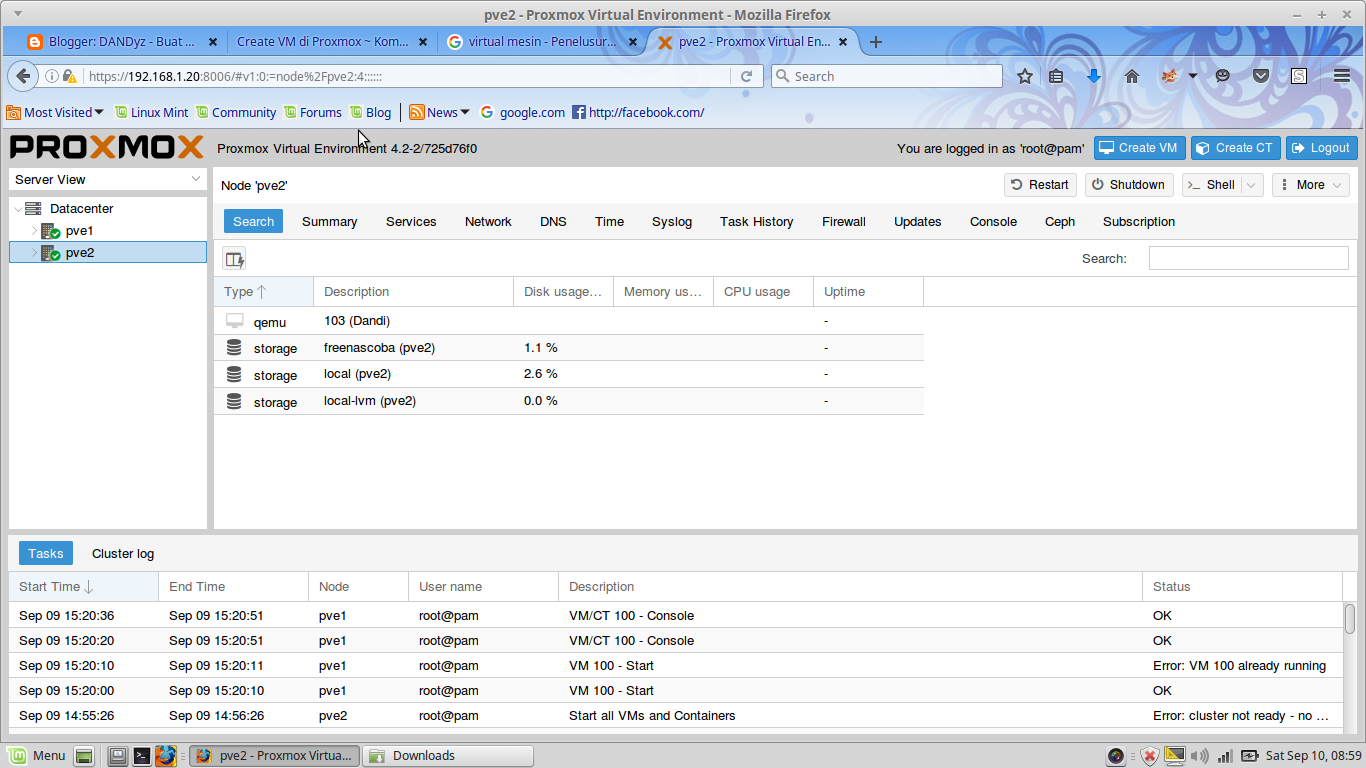Viewport: 1366px width, 768px height.
Task: Click the column layout icon above the table
Action: (234, 260)
